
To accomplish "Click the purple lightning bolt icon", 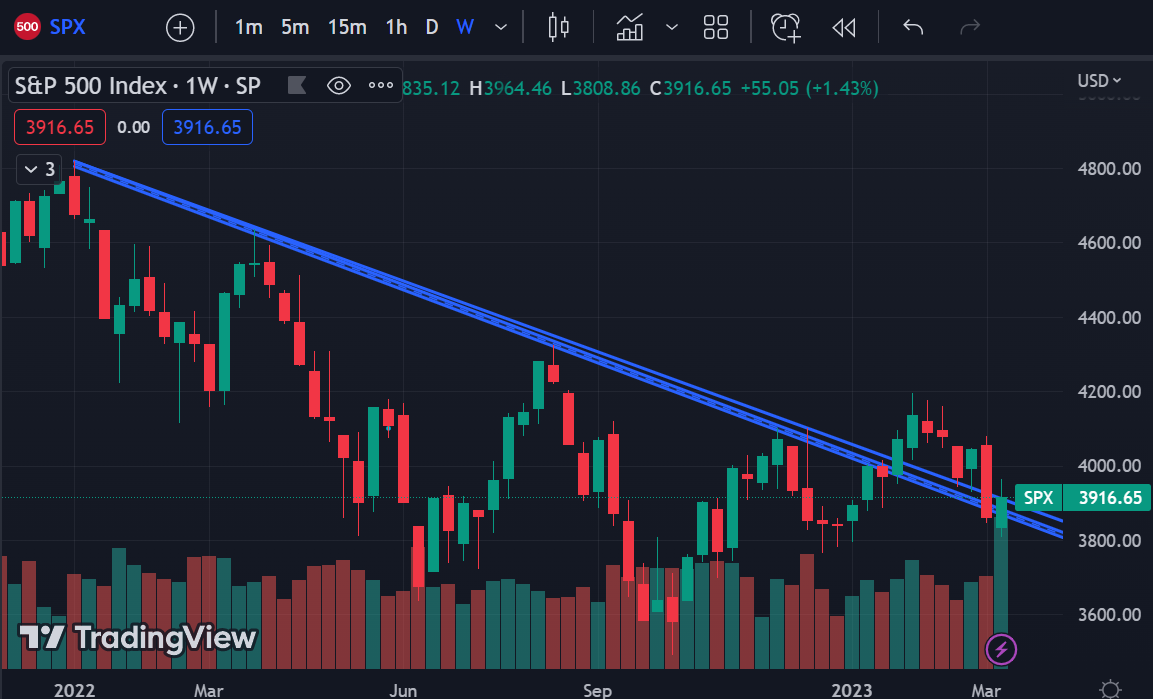I will (1001, 650).
